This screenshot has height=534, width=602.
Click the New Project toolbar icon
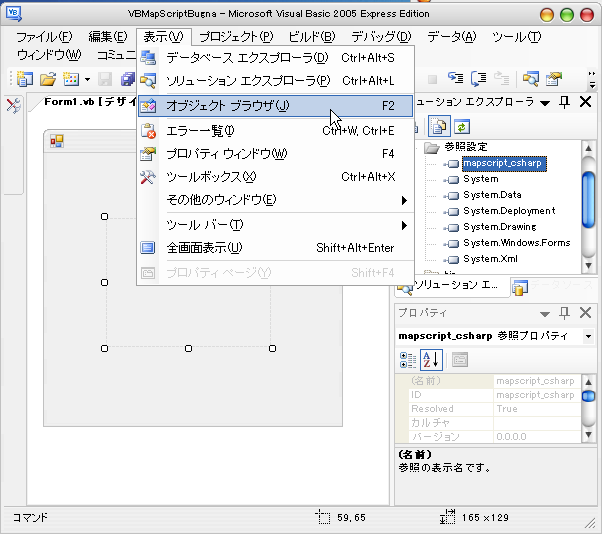coord(25,79)
